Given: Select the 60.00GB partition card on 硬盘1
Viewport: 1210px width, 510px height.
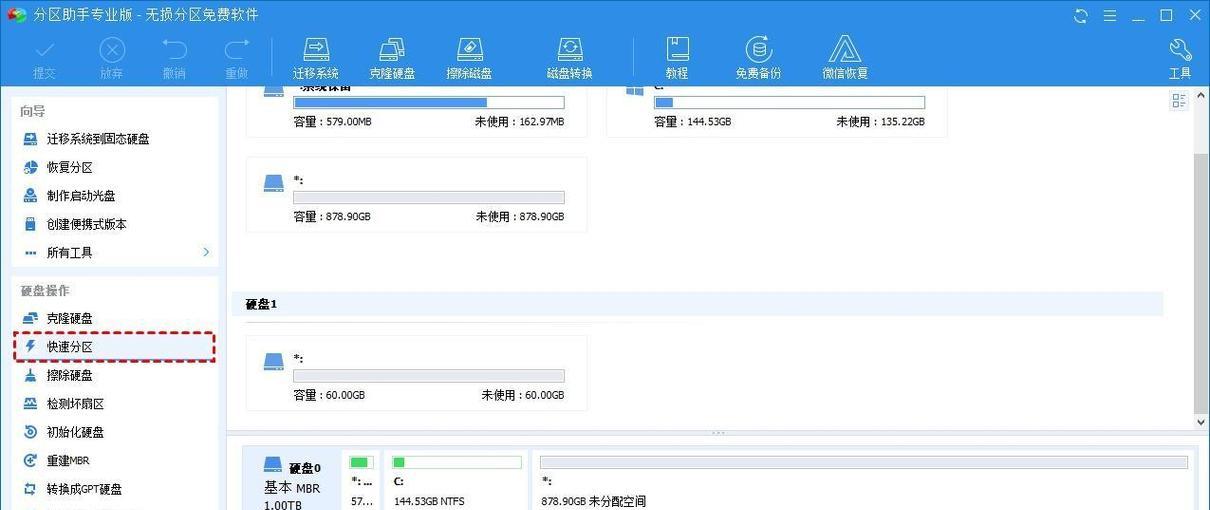Looking at the screenshot, I should tap(416, 372).
